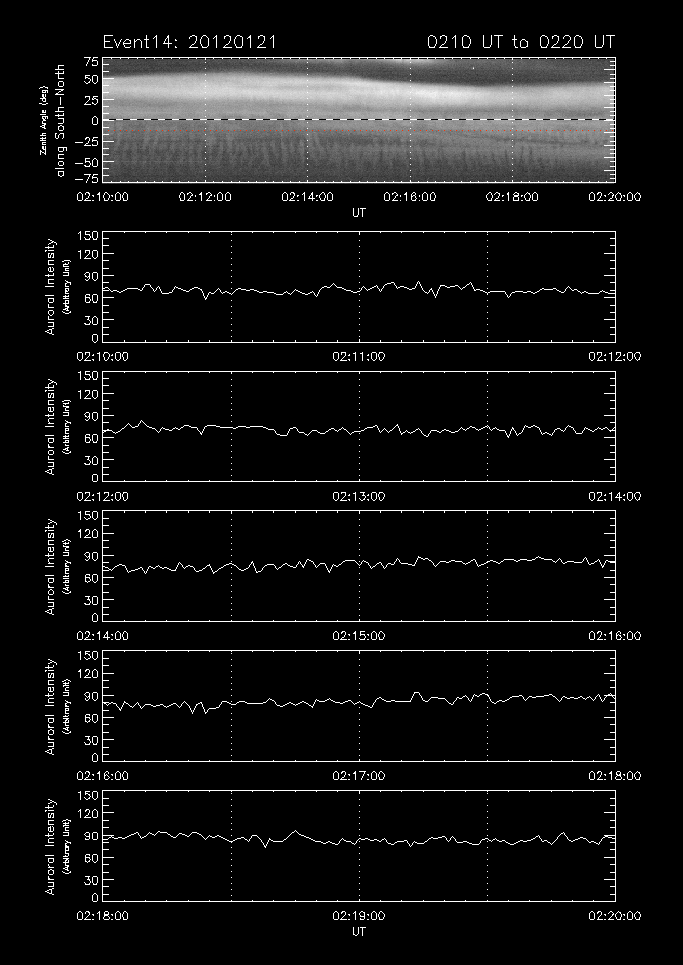This screenshot has height=965, width=683.
Task: Click the red dotted line across the keogram
Action: (359, 130)
